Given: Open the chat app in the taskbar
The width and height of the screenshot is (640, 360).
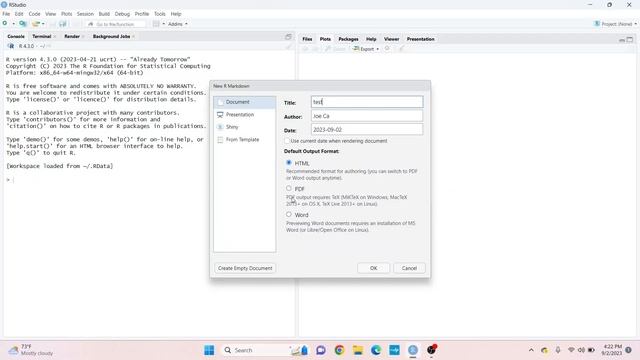Looking at the screenshot, I should (321, 350).
